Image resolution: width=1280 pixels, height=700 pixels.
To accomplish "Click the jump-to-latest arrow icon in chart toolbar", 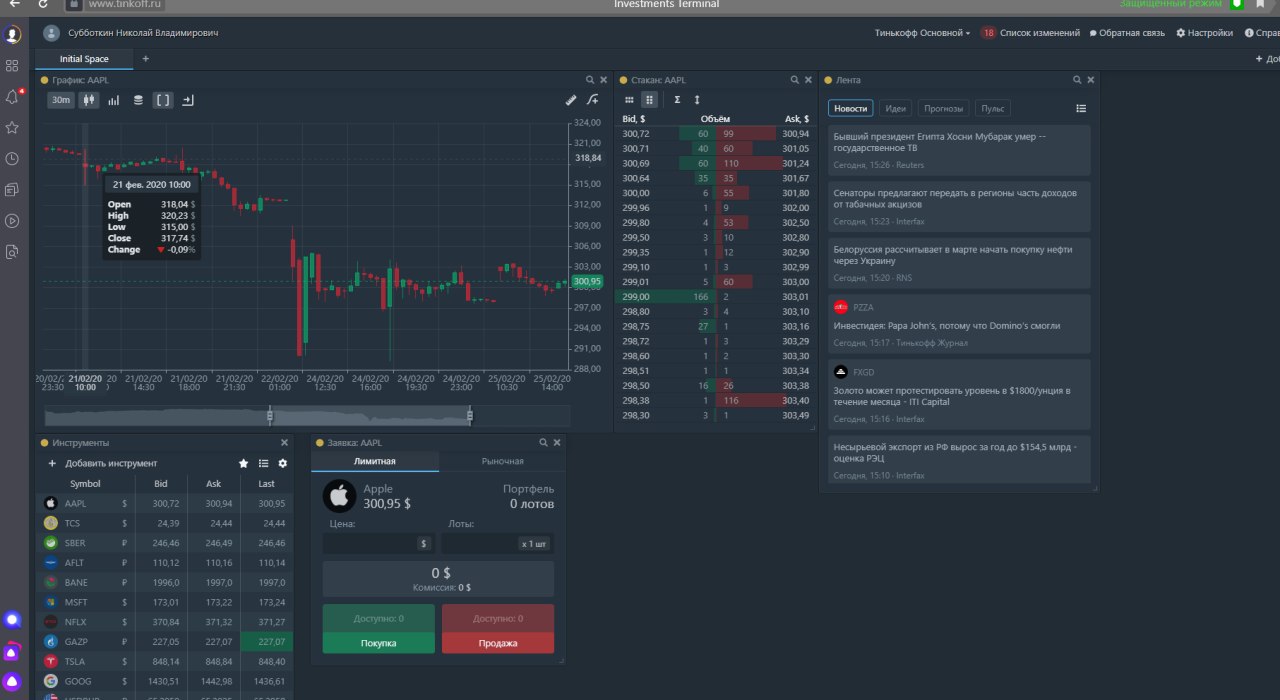I will point(187,100).
